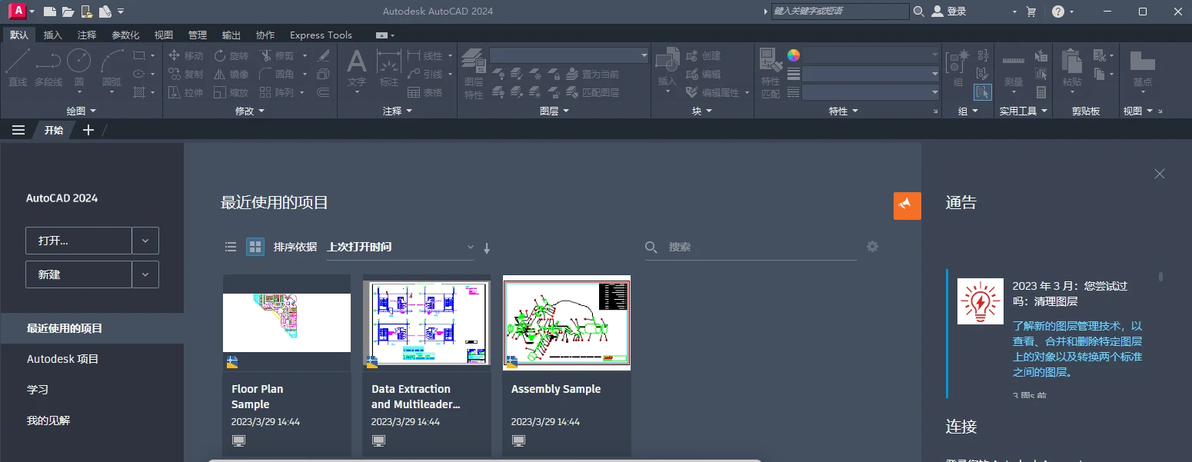Open the 学习 (Learn) section in sidebar
The height and width of the screenshot is (462, 1192).
(x=38, y=389)
